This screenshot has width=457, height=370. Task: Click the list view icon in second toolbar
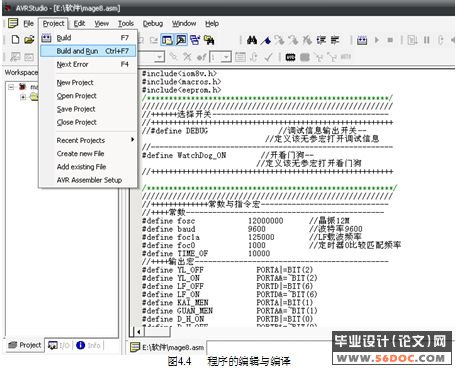coord(240,57)
